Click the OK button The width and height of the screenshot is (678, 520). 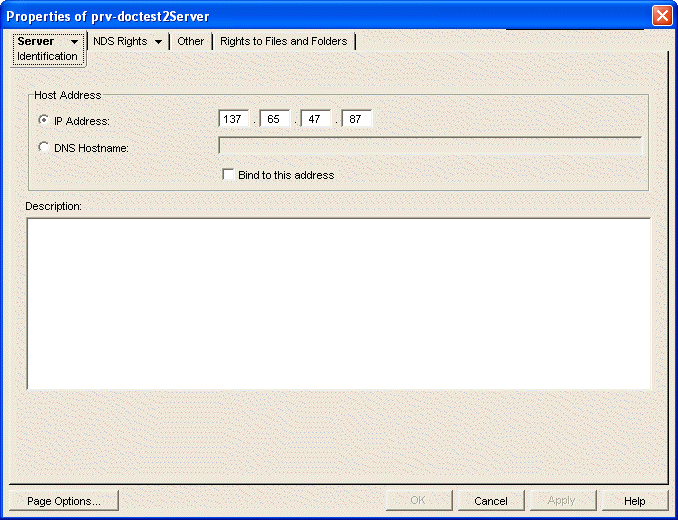point(419,501)
